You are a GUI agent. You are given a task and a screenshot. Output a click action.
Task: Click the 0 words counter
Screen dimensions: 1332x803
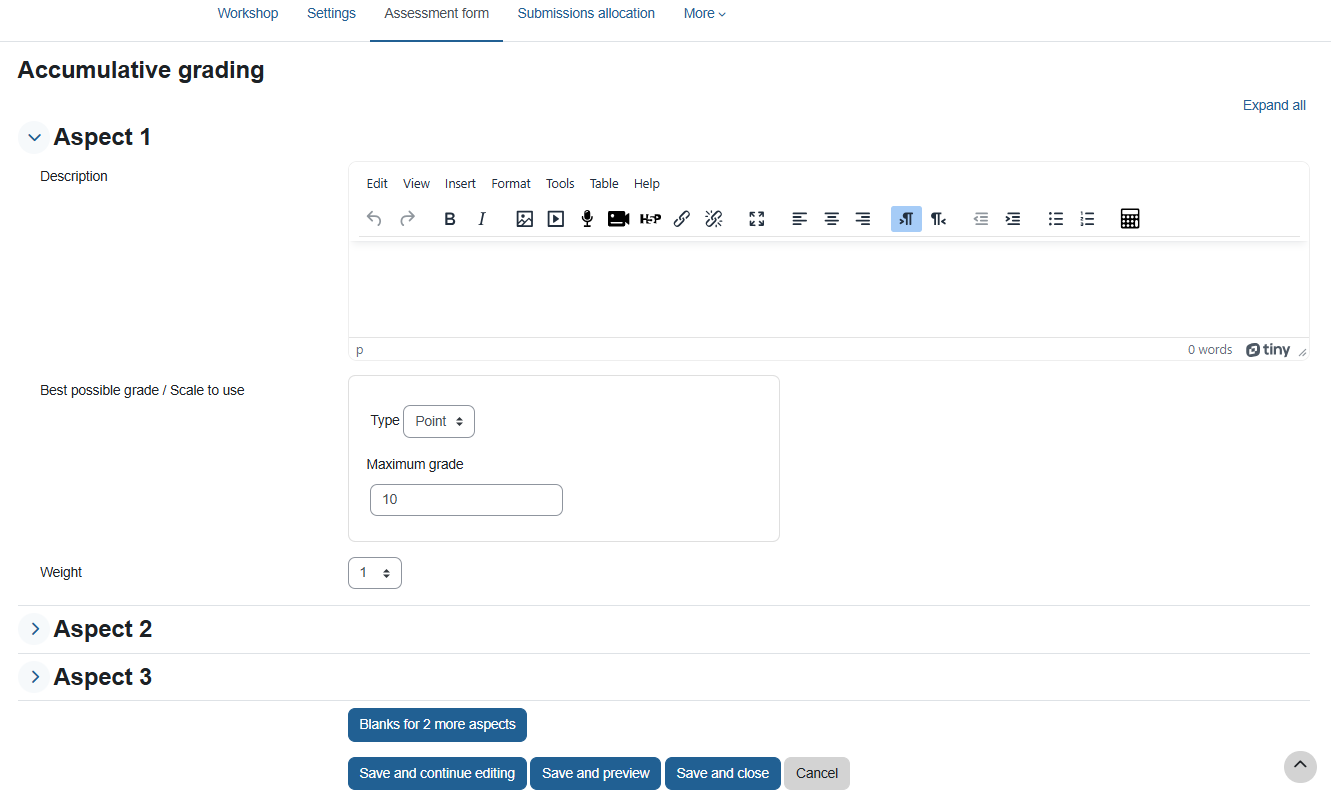tap(1210, 350)
